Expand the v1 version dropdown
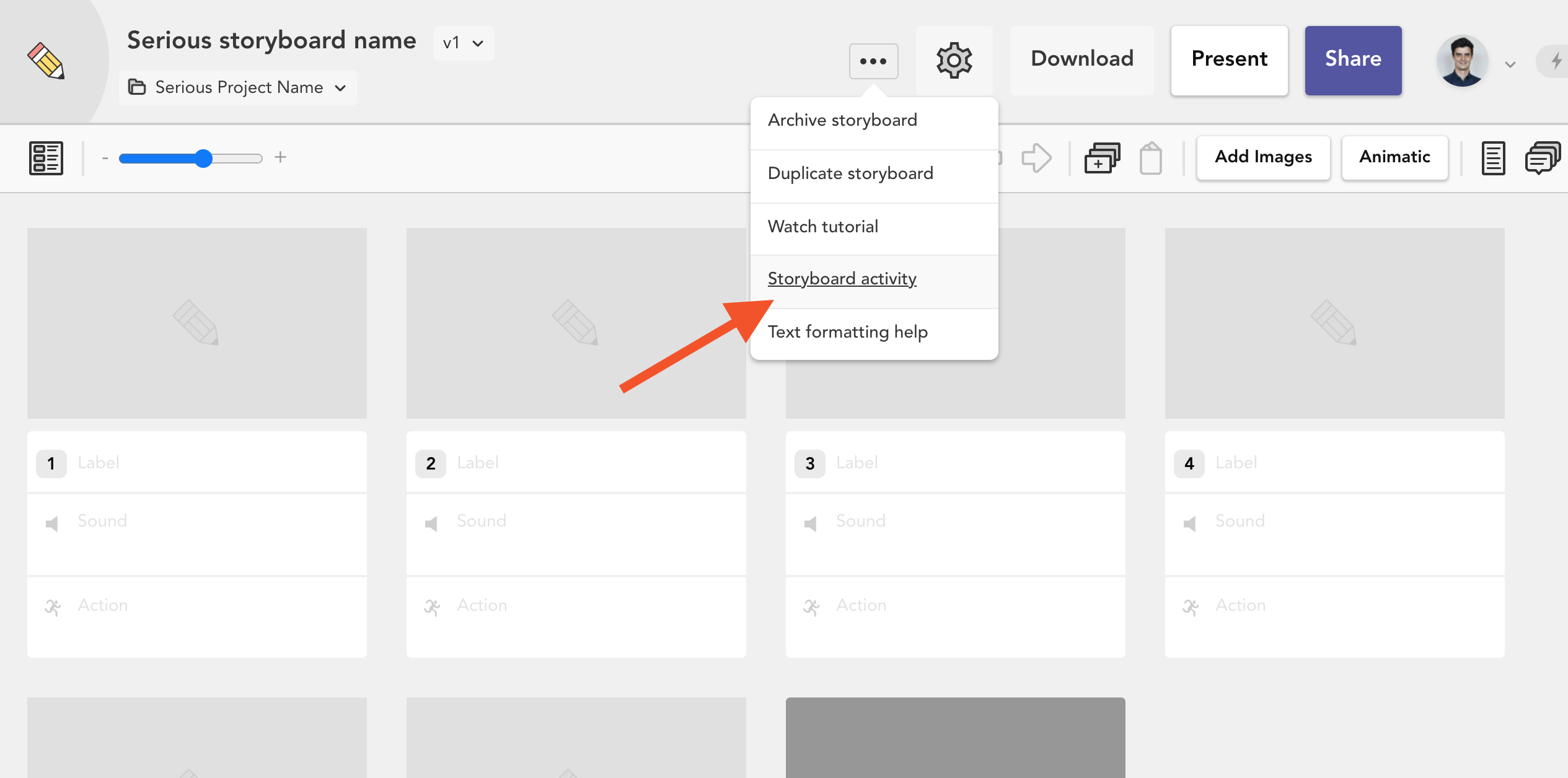The image size is (1568, 778). [464, 43]
